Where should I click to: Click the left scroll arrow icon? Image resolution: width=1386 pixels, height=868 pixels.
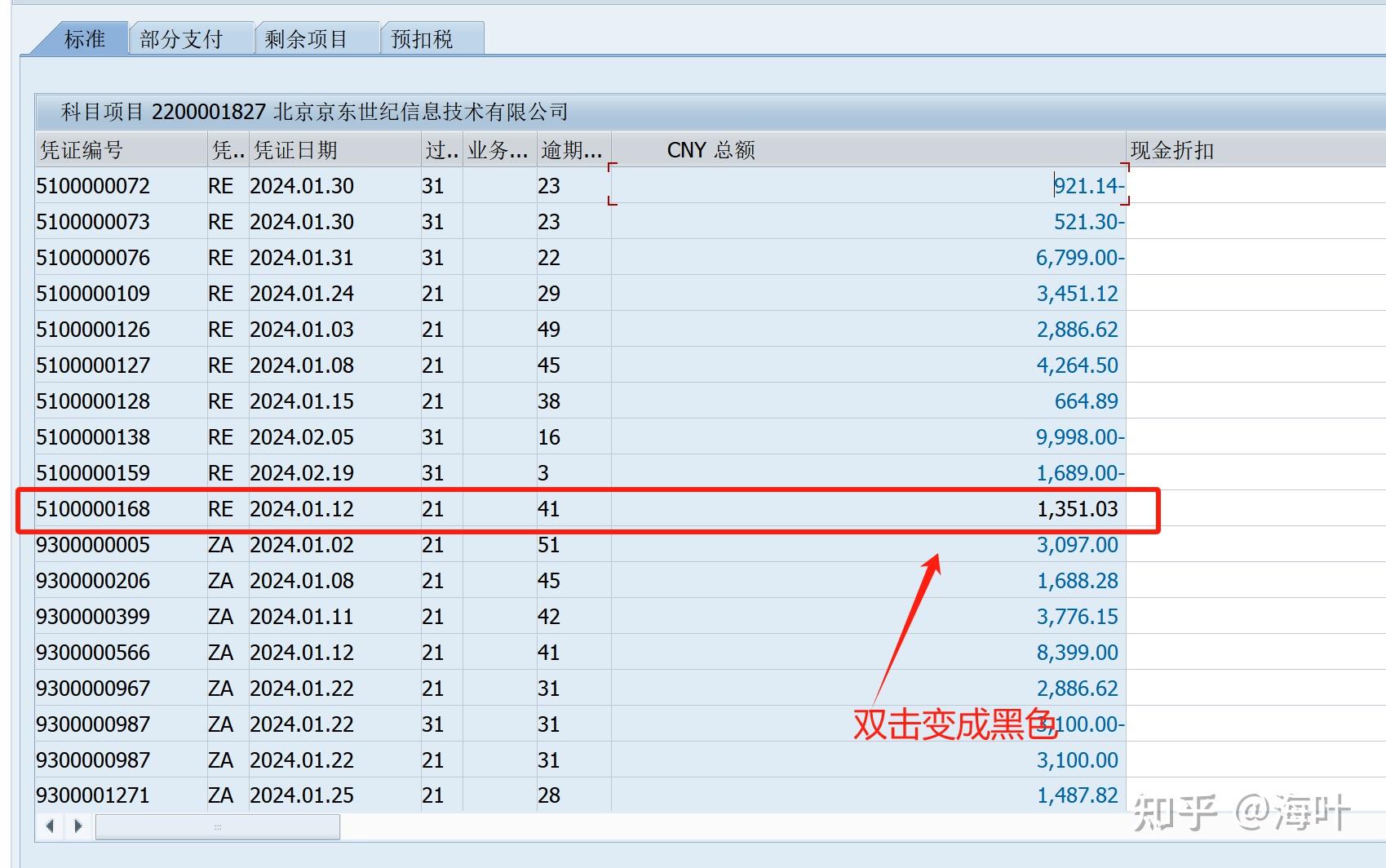coord(49,826)
